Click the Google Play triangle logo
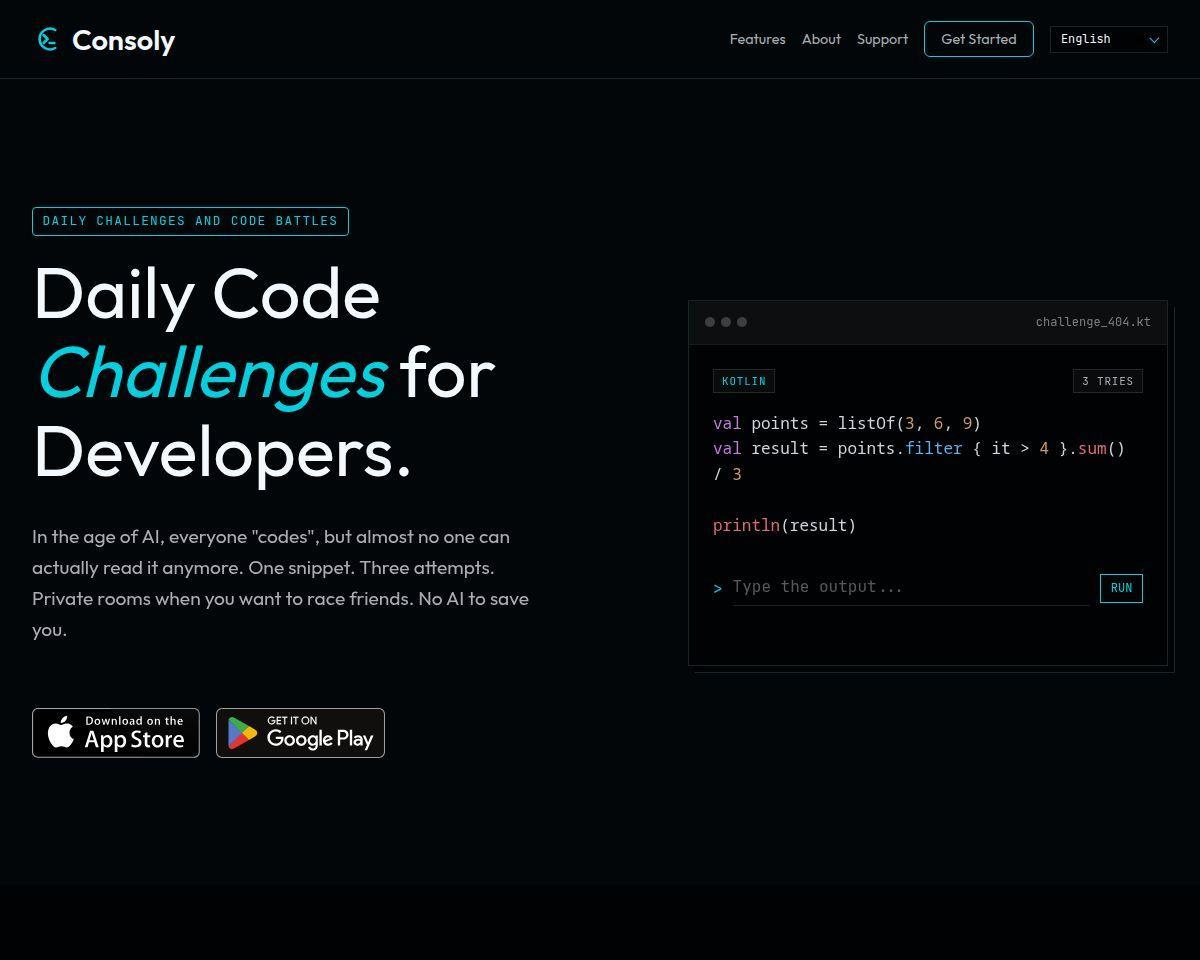Screen dimensions: 1200x960 [x=242, y=733]
